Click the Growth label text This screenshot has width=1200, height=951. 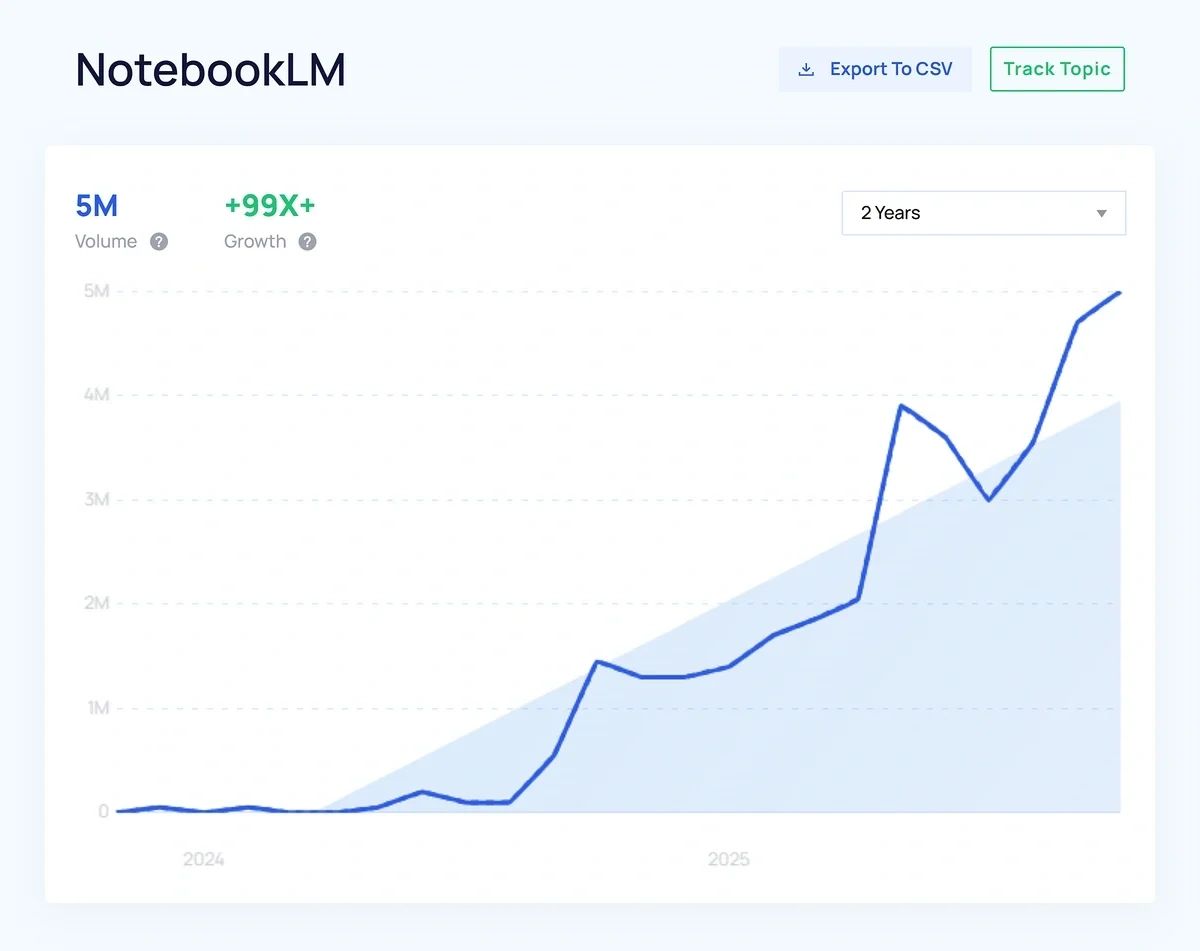[x=255, y=242]
